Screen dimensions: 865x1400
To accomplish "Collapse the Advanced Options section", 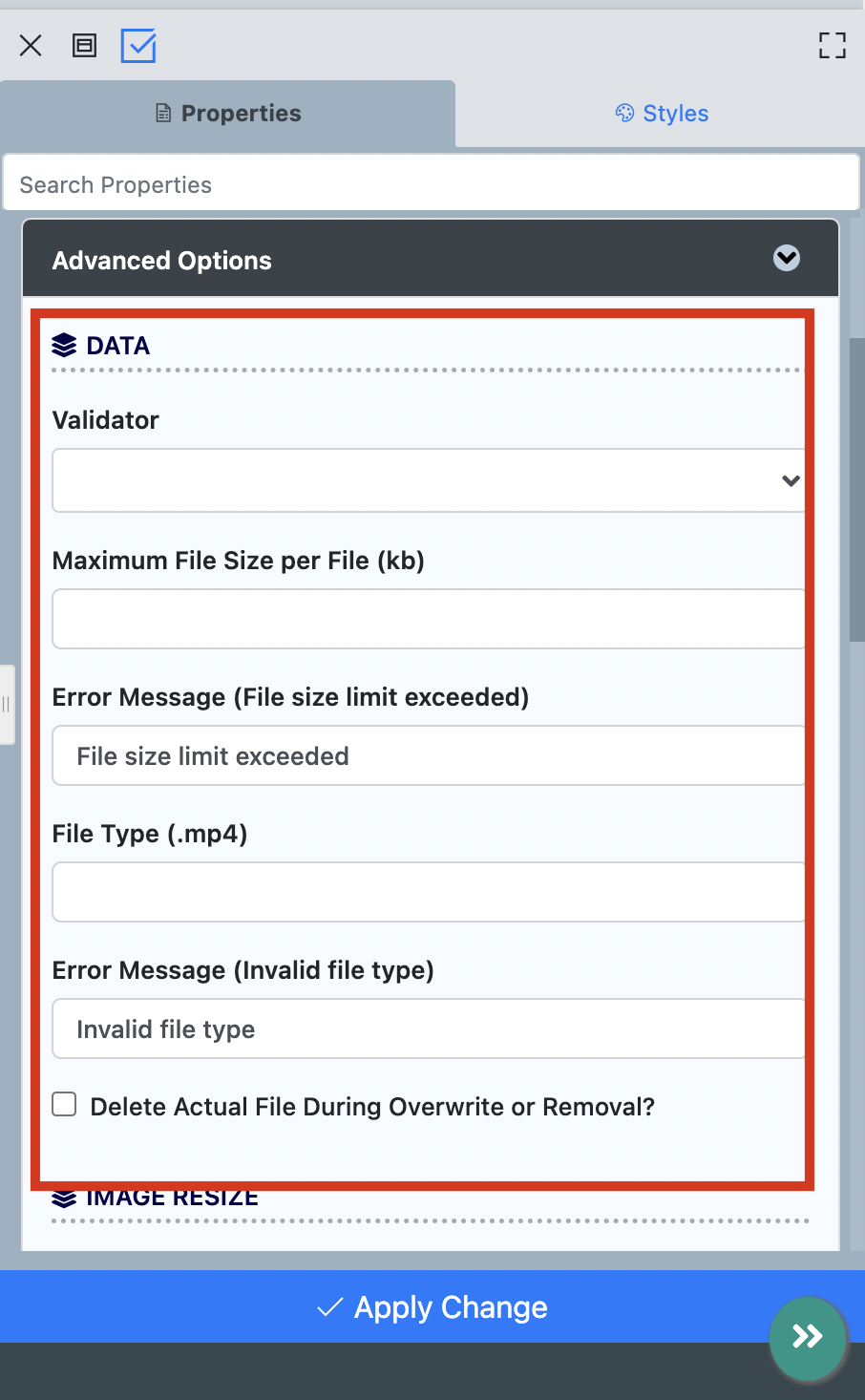I will (787, 259).
